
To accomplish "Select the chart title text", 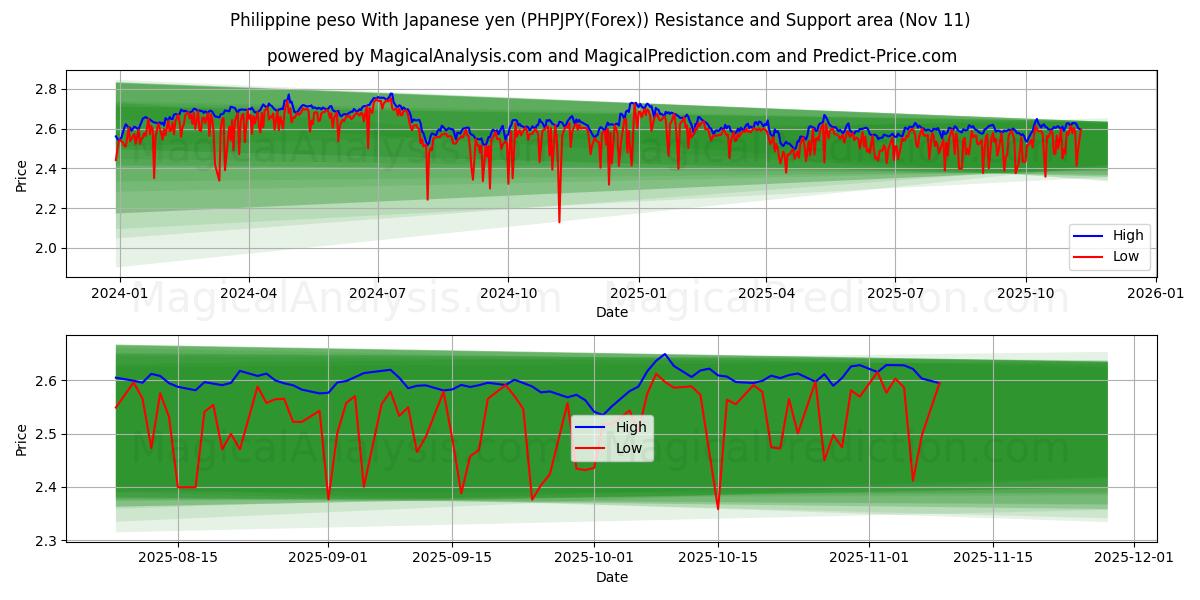I will pyautogui.click(x=600, y=18).
